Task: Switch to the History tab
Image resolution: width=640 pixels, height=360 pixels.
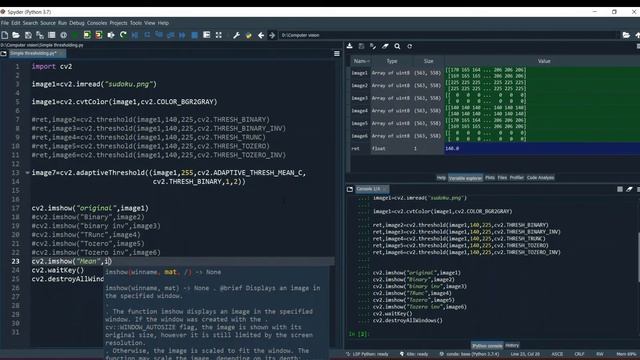Action: tap(512, 345)
